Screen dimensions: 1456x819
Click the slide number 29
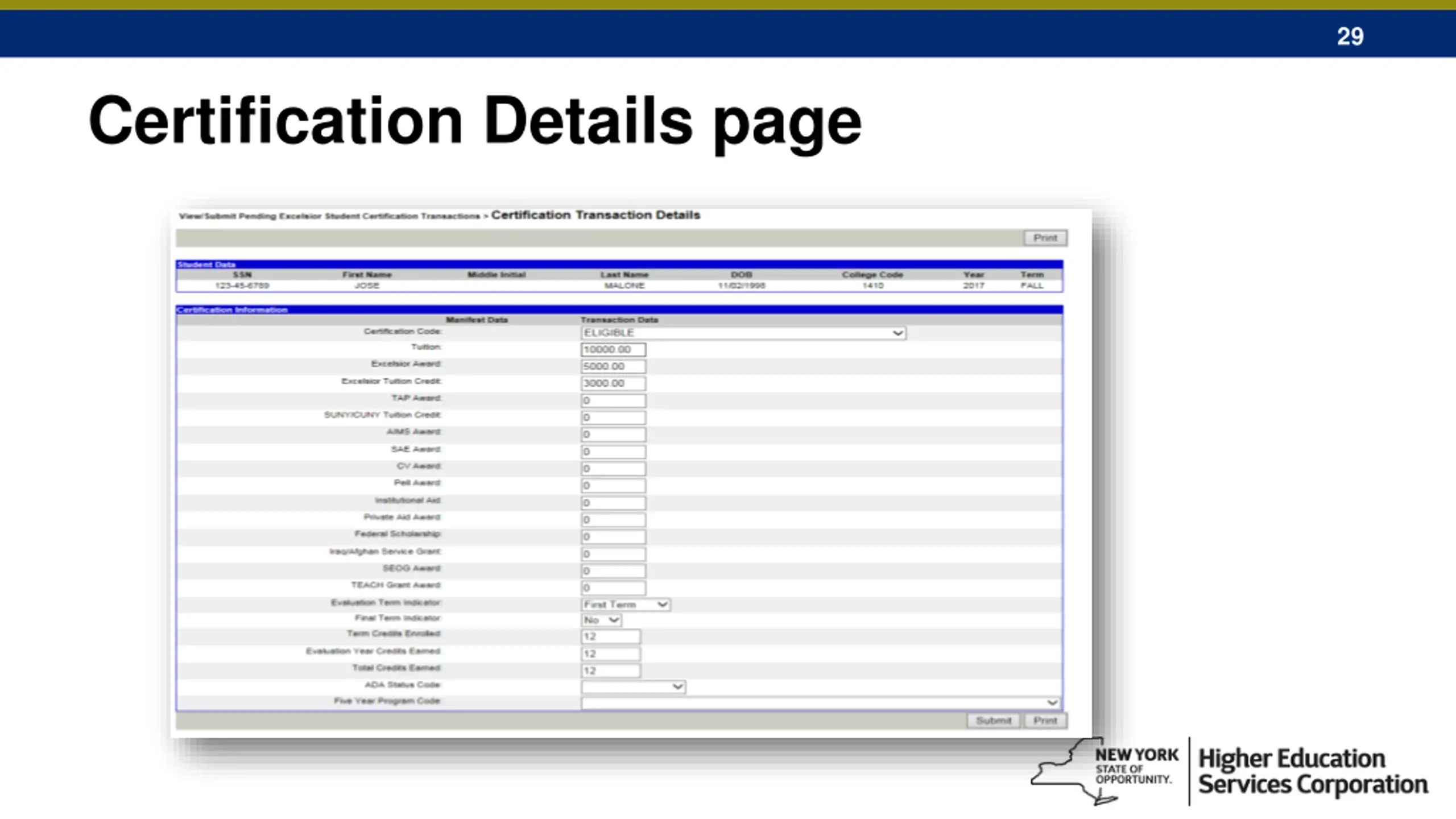pyautogui.click(x=1350, y=36)
